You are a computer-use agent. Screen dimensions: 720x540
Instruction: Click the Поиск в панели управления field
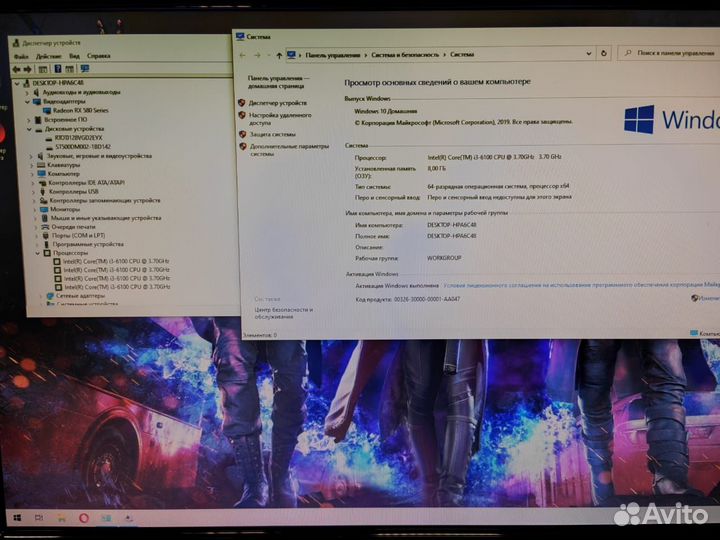click(668, 53)
